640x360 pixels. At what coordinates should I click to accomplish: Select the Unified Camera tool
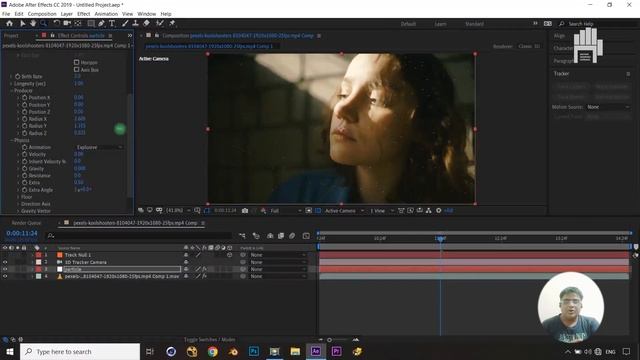click(67, 24)
